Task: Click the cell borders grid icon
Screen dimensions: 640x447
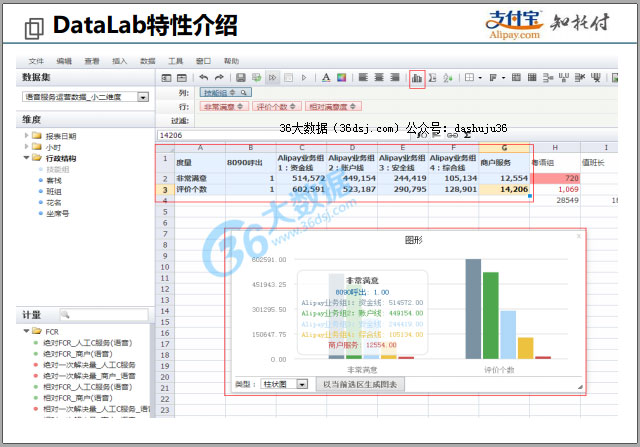Action: tap(469, 77)
